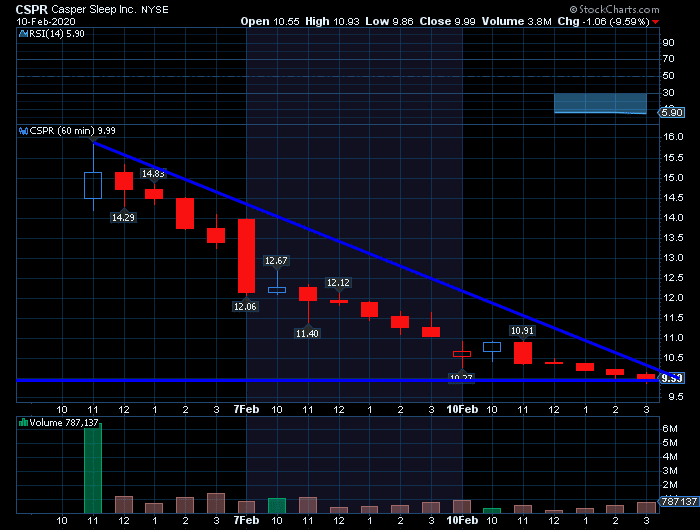Click the 11.40 price callout
Screen dimensions: 700x530
(x=307, y=333)
